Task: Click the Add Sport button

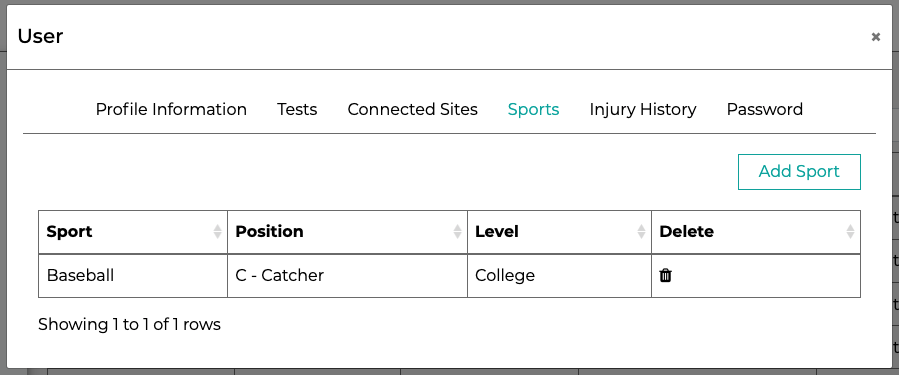Action: pos(799,171)
